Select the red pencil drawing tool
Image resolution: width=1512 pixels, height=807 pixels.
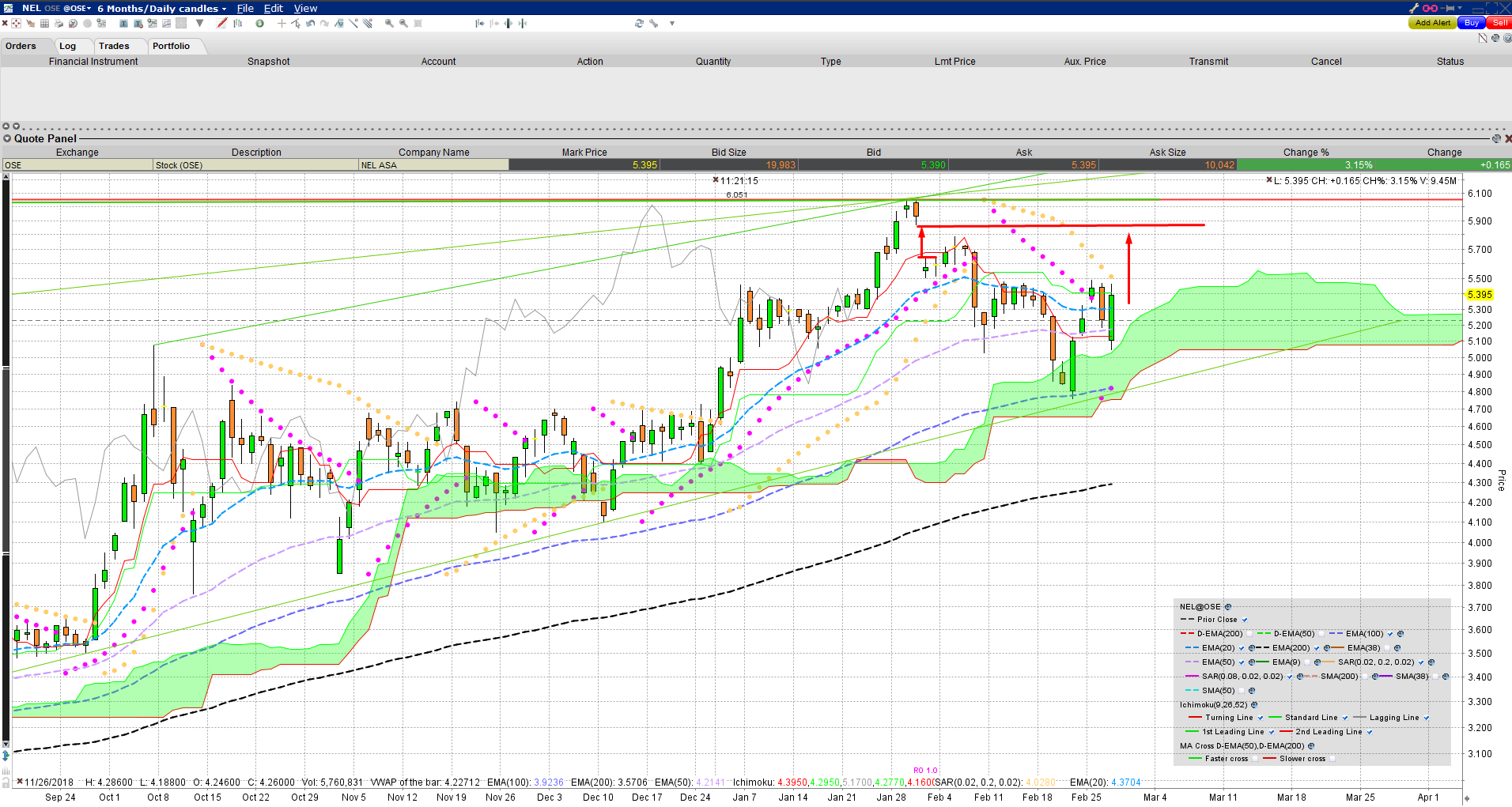222,23
